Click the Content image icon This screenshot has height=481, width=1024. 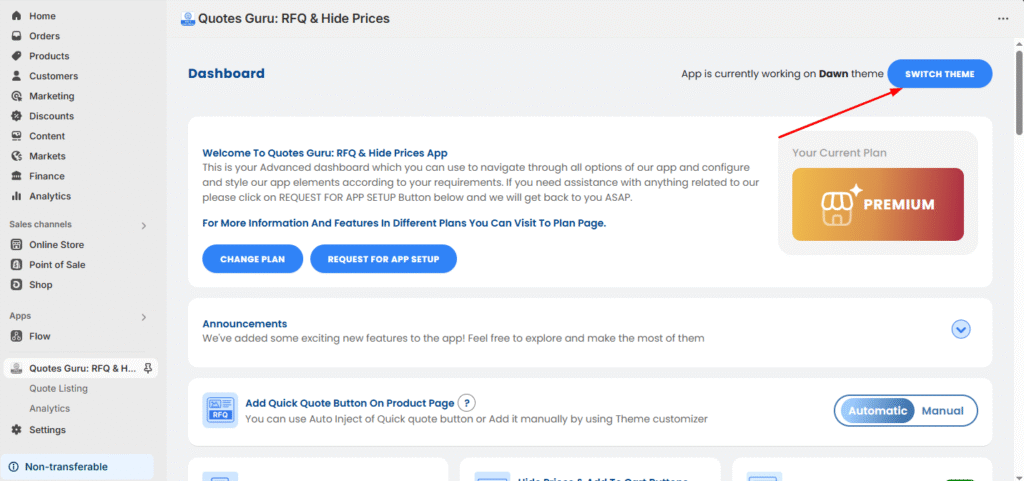tap(16, 136)
